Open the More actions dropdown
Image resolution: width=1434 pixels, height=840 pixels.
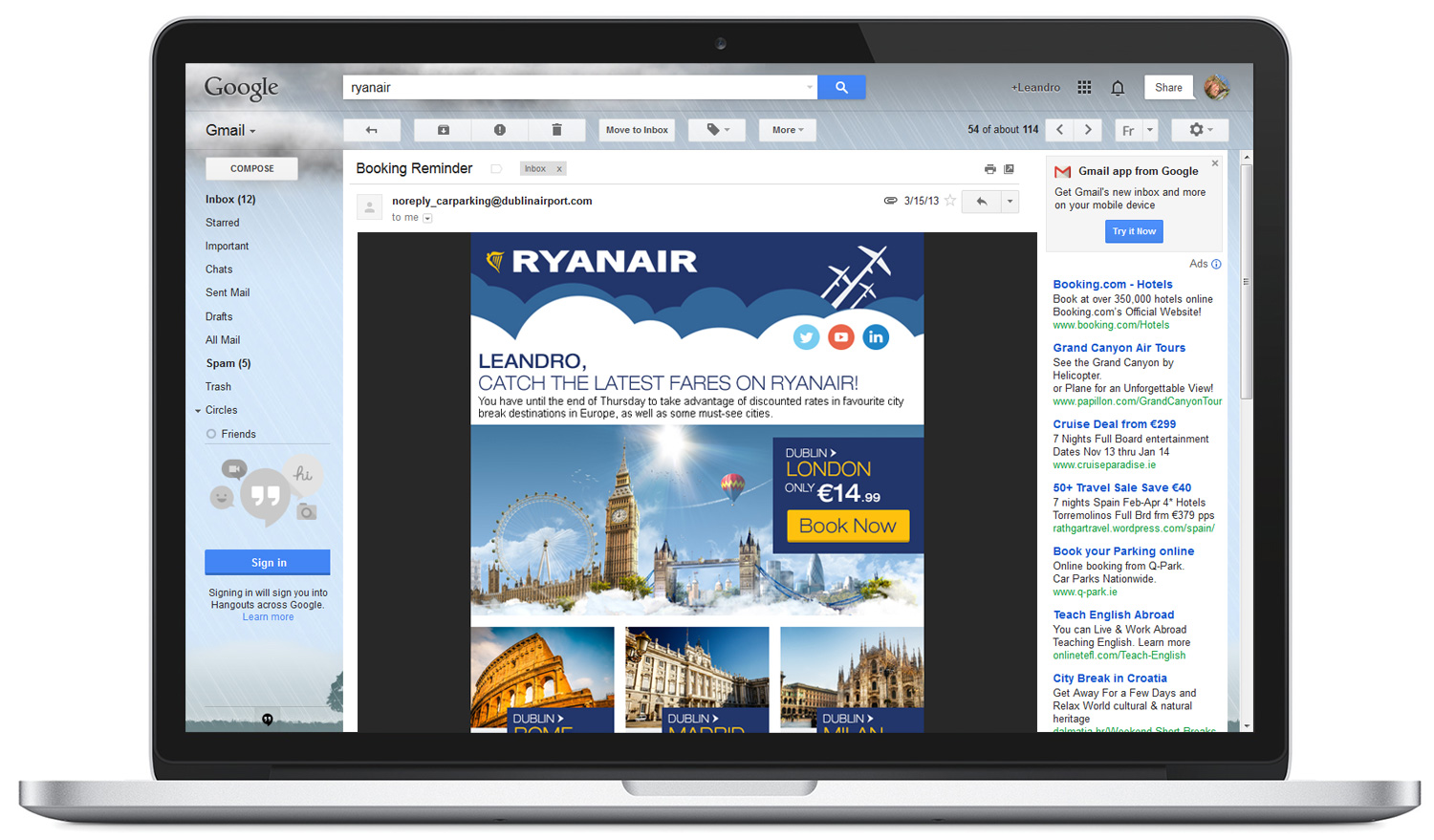click(x=788, y=130)
